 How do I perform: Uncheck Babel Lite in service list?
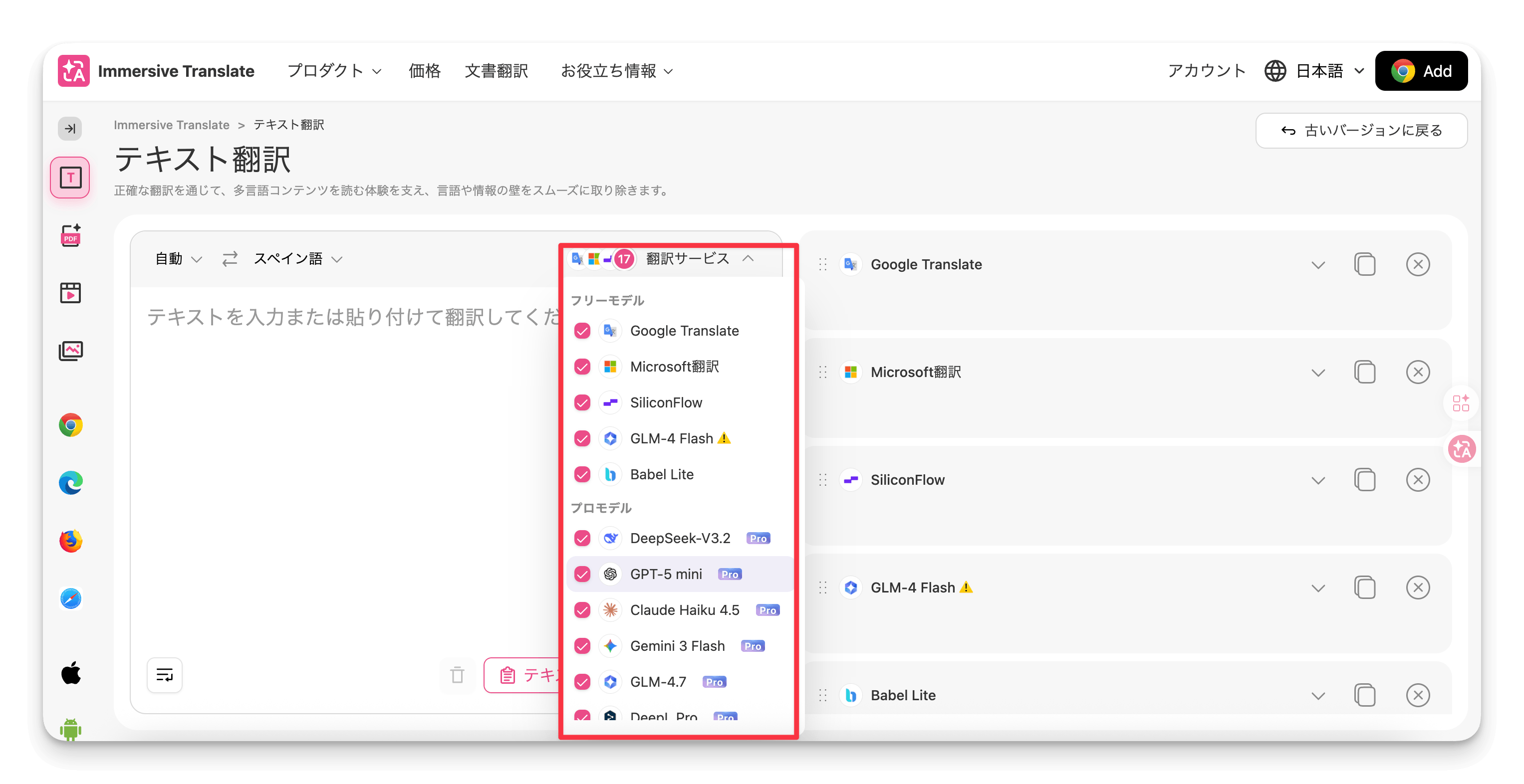click(x=582, y=474)
